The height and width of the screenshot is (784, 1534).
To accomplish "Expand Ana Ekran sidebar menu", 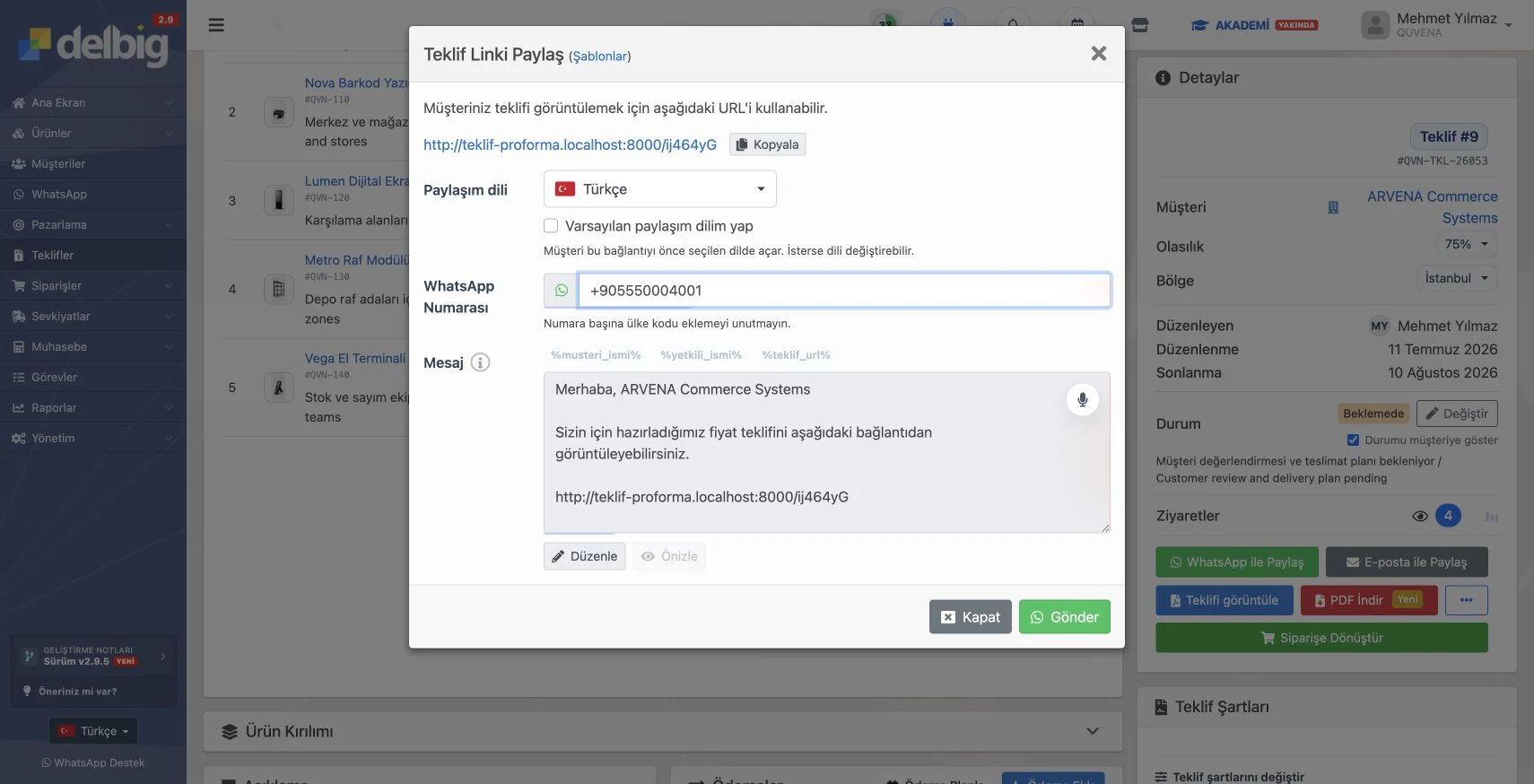I will tap(93, 103).
